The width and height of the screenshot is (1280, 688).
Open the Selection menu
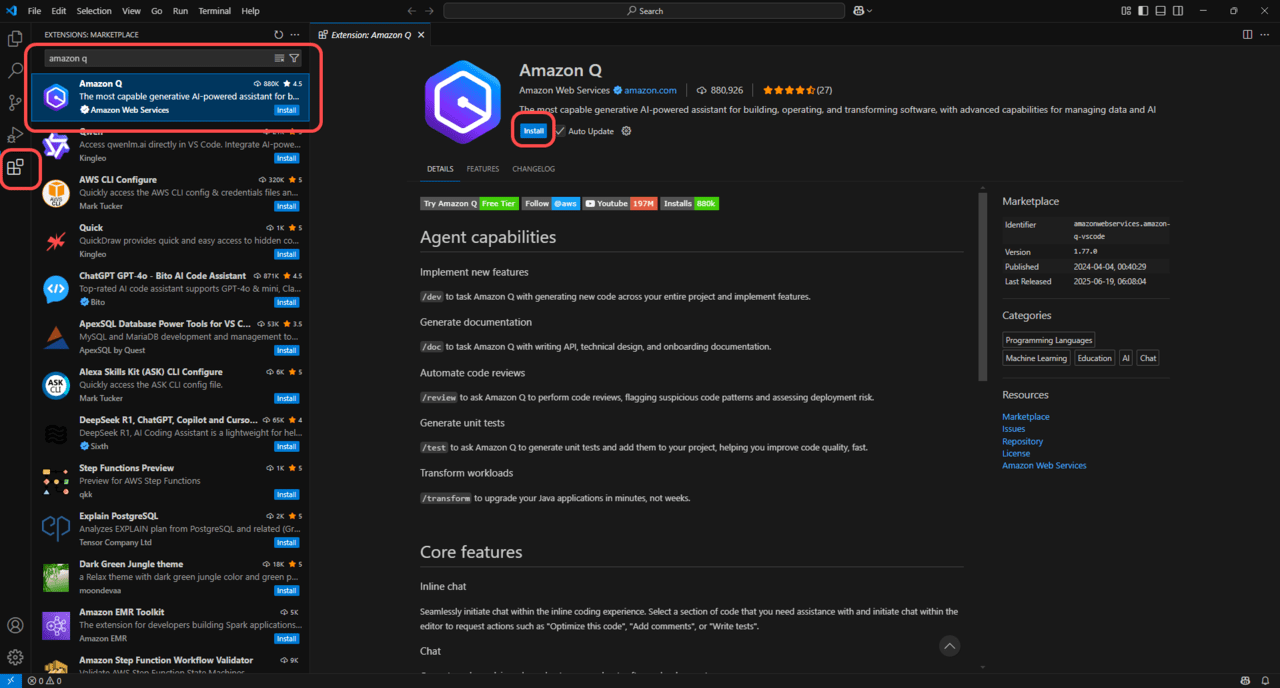(94, 11)
